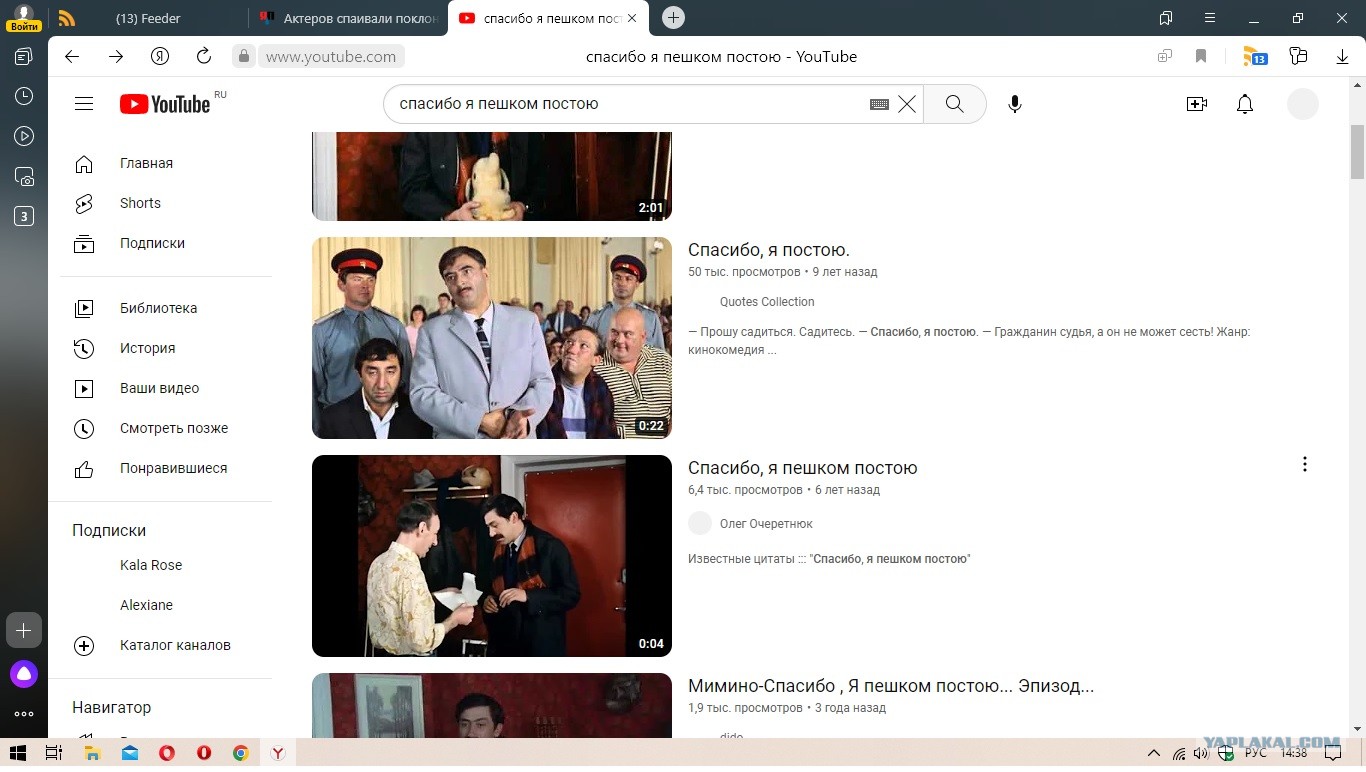Clear the YouTube search query

(907, 104)
